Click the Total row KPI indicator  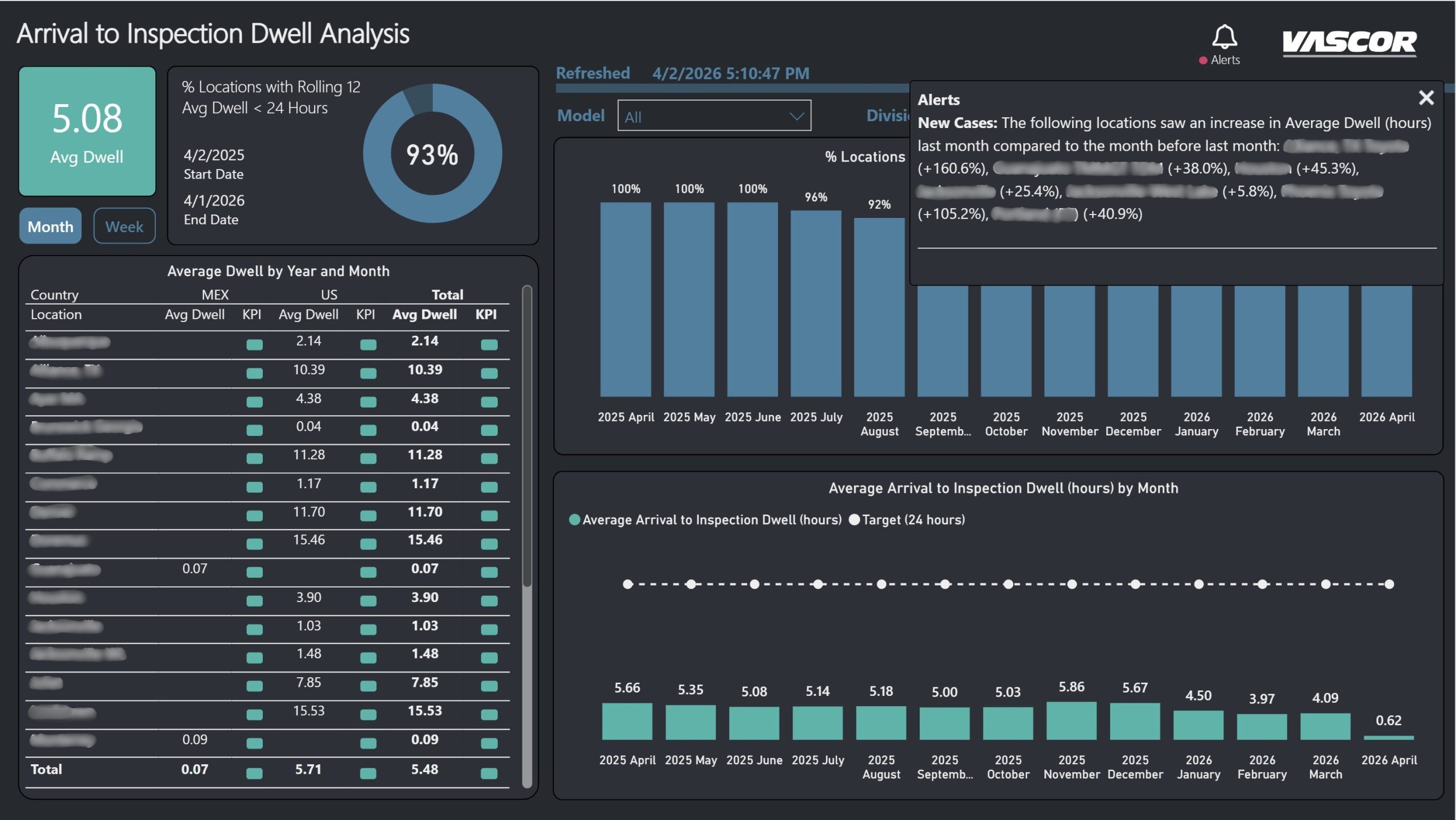(489, 773)
